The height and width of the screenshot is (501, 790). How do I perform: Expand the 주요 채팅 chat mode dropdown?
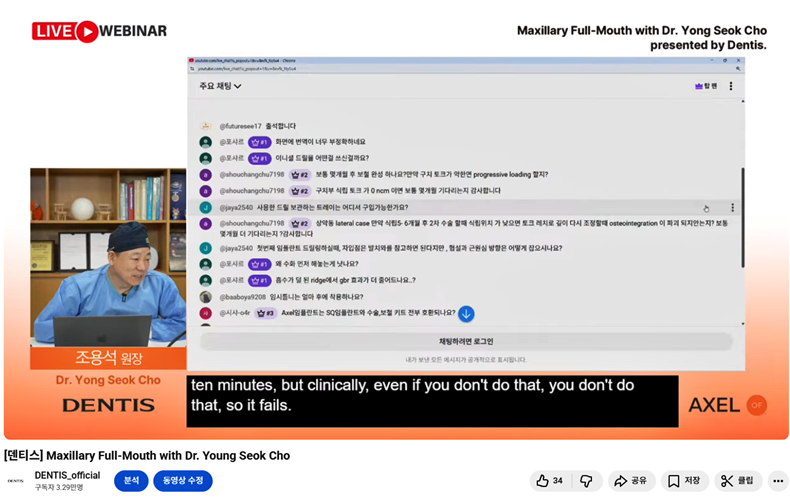click(x=220, y=86)
